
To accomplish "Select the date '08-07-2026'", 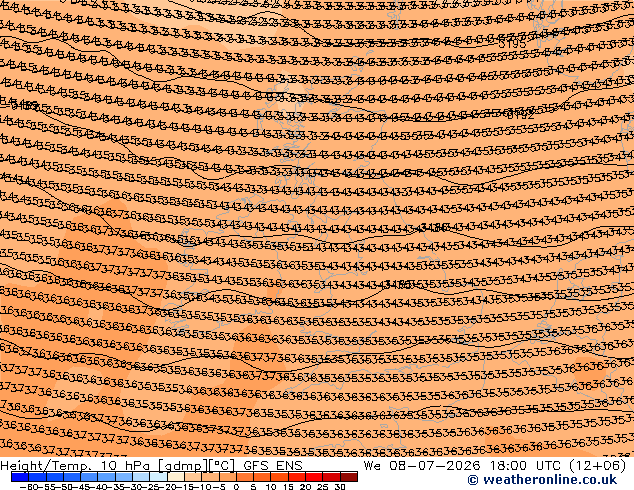I will [435, 466].
